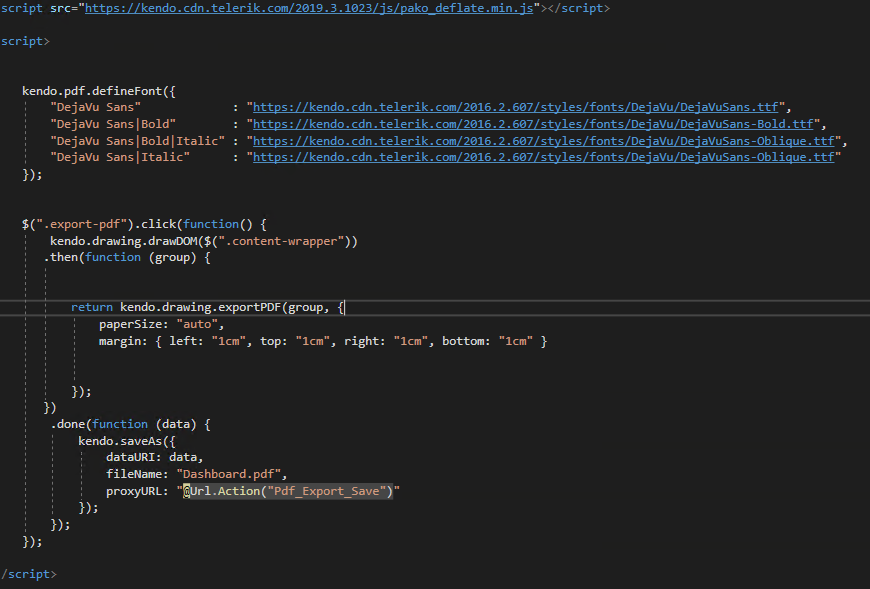The height and width of the screenshot is (589, 870).
Task: Open the Bold|Italic DejaVuSans-Oblique.ttf URL
Action: coord(544,141)
